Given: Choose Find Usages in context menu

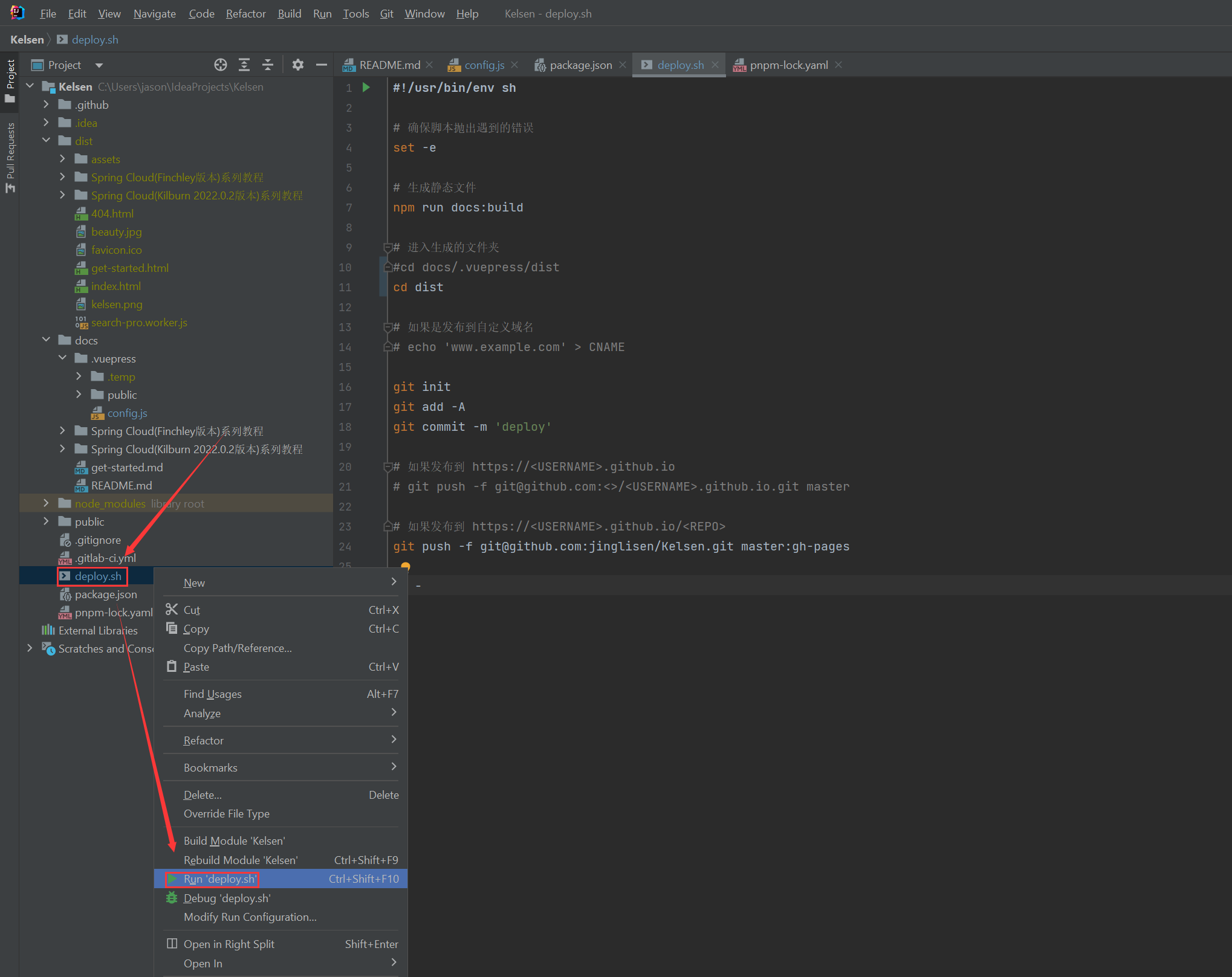Looking at the screenshot, I should (281, 694).
